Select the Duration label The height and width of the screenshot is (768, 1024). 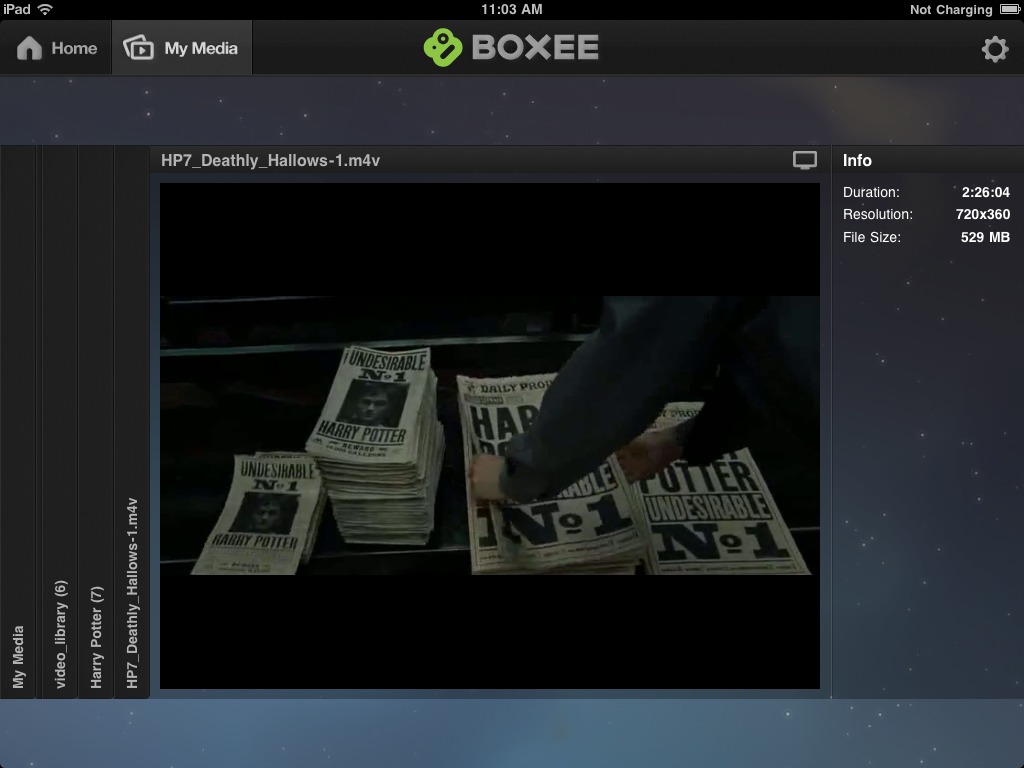point(871,192)
